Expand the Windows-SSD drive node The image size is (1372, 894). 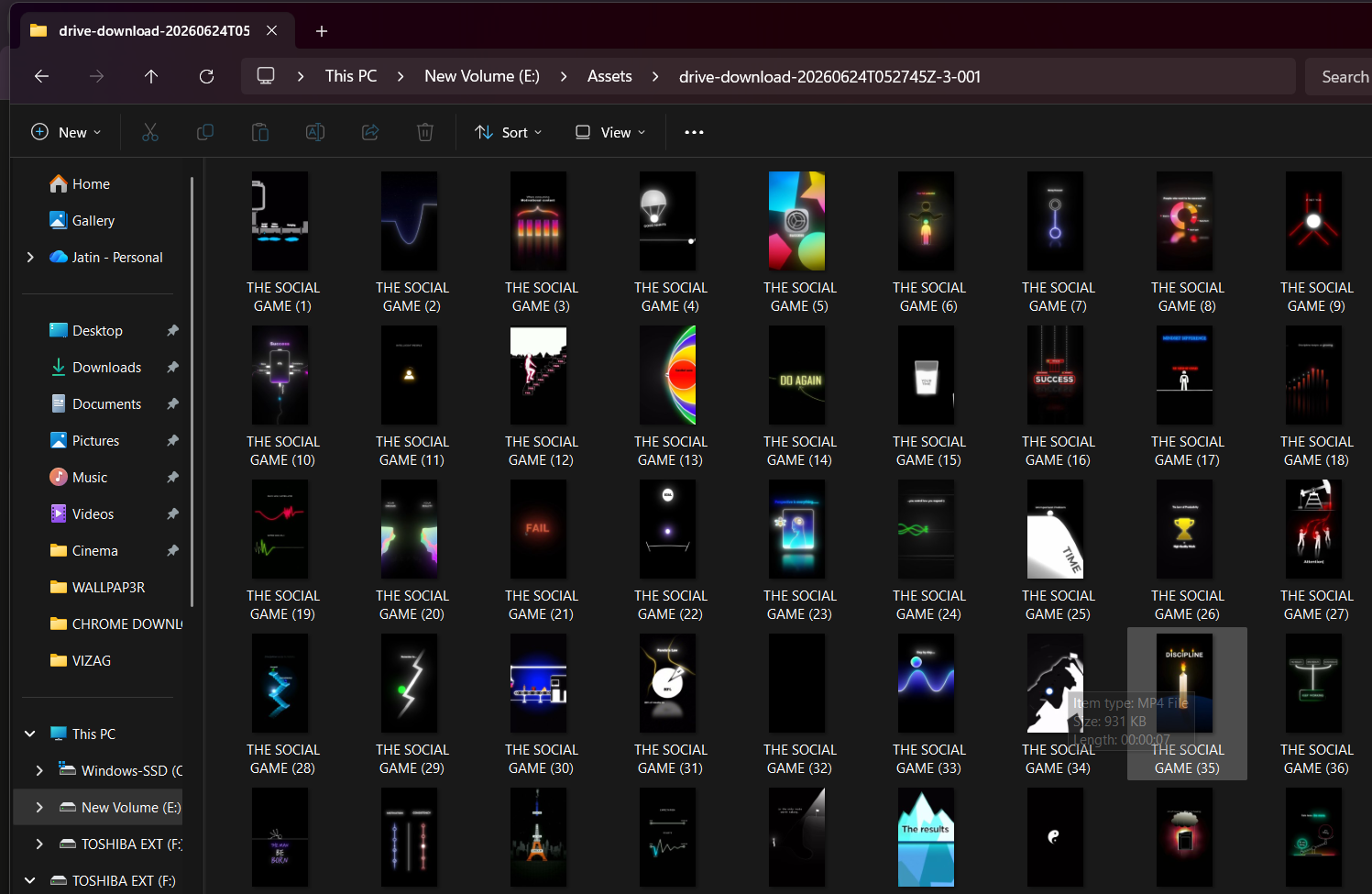click(x=39, y=771)
